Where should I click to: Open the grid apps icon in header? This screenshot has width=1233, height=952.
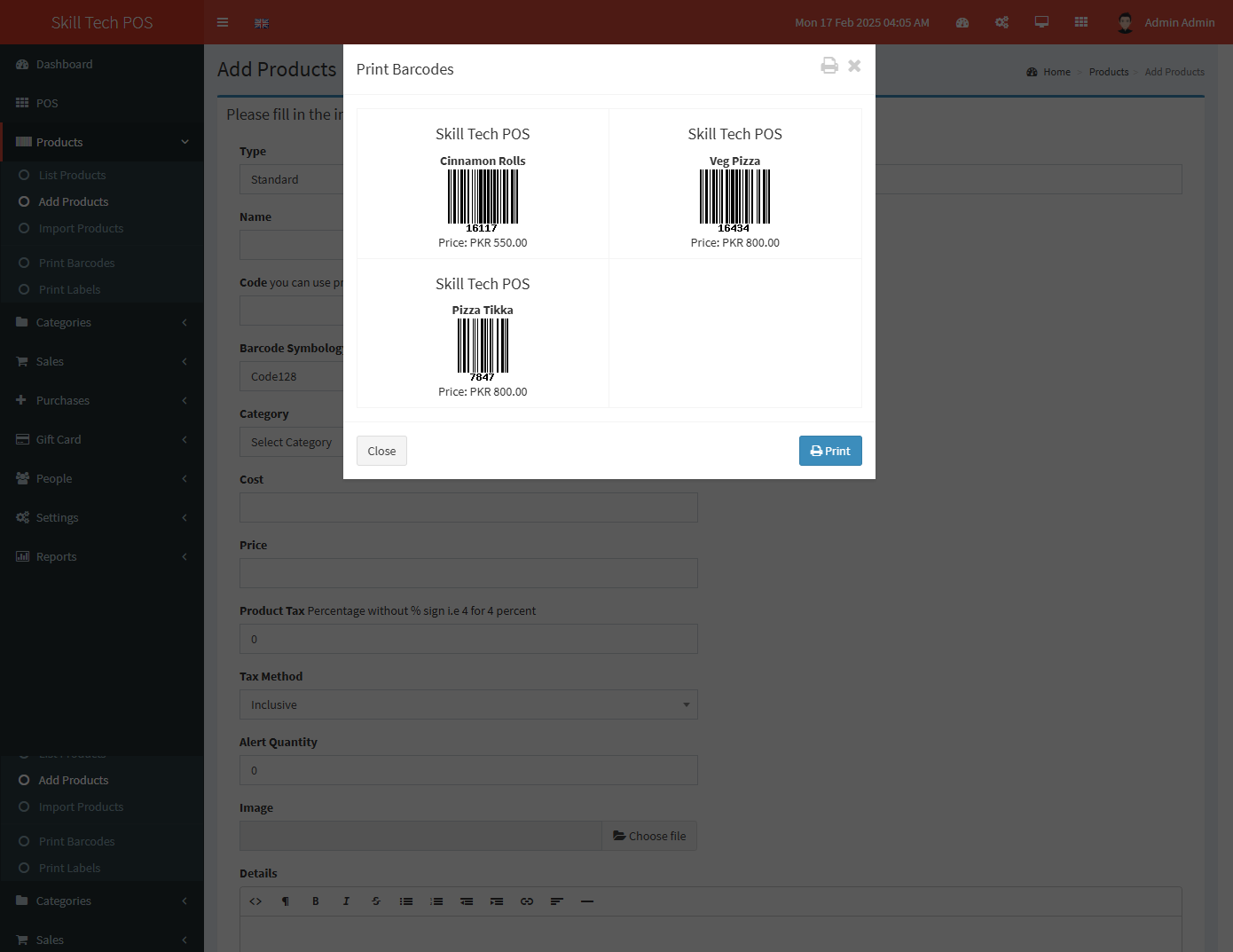coord(1080,22)
